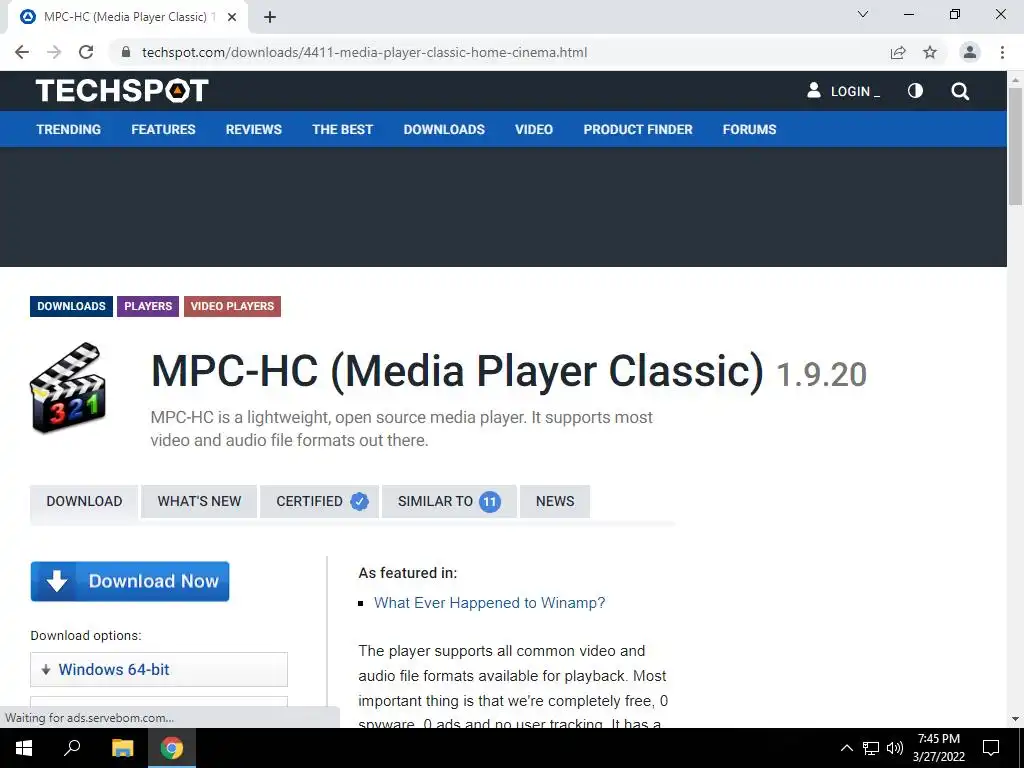Open What Ever Happened to Winamp link
The height and width of the screenshot is (768, 1024).
tap(489, 603)
